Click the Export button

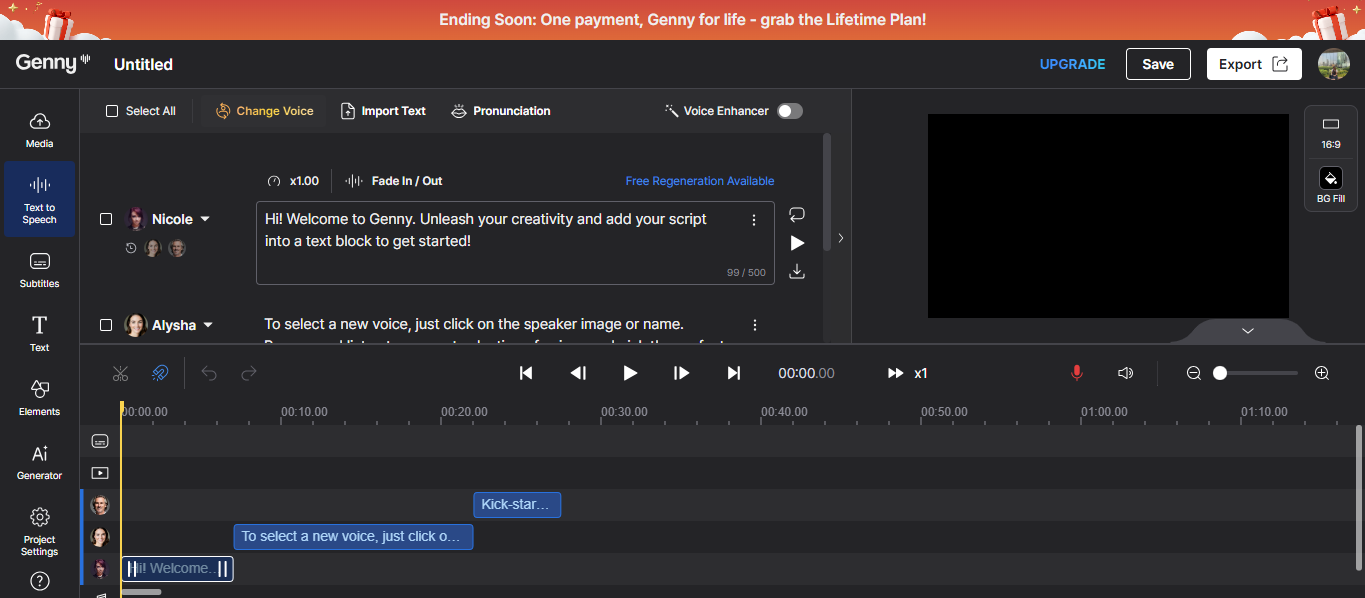coord(1253,64)
